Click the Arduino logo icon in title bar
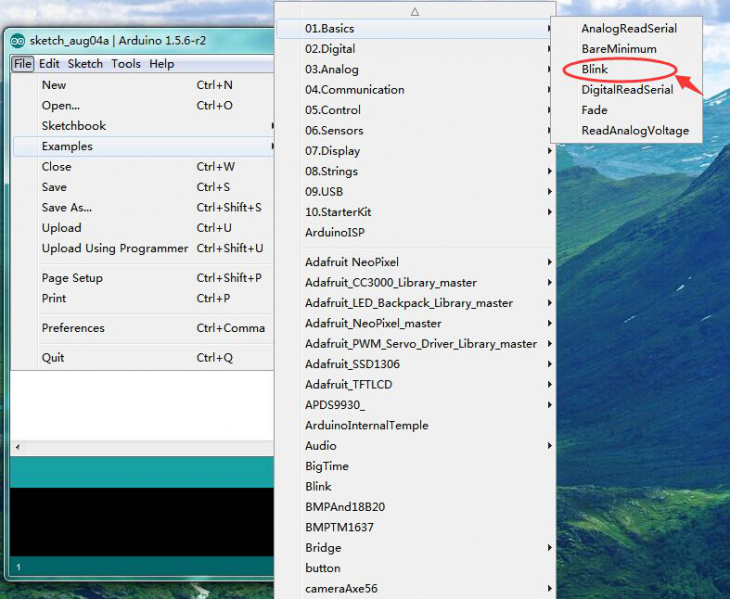Image resolution: width=730 pixels, height=599 pixels. point(17,41)
